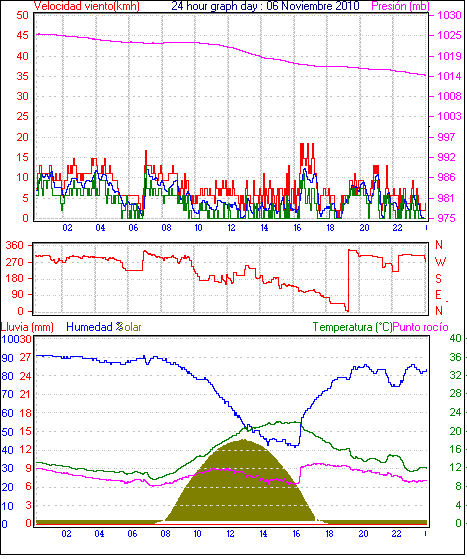Click the 'Temperatura (°C)' label

coord(352,327)
